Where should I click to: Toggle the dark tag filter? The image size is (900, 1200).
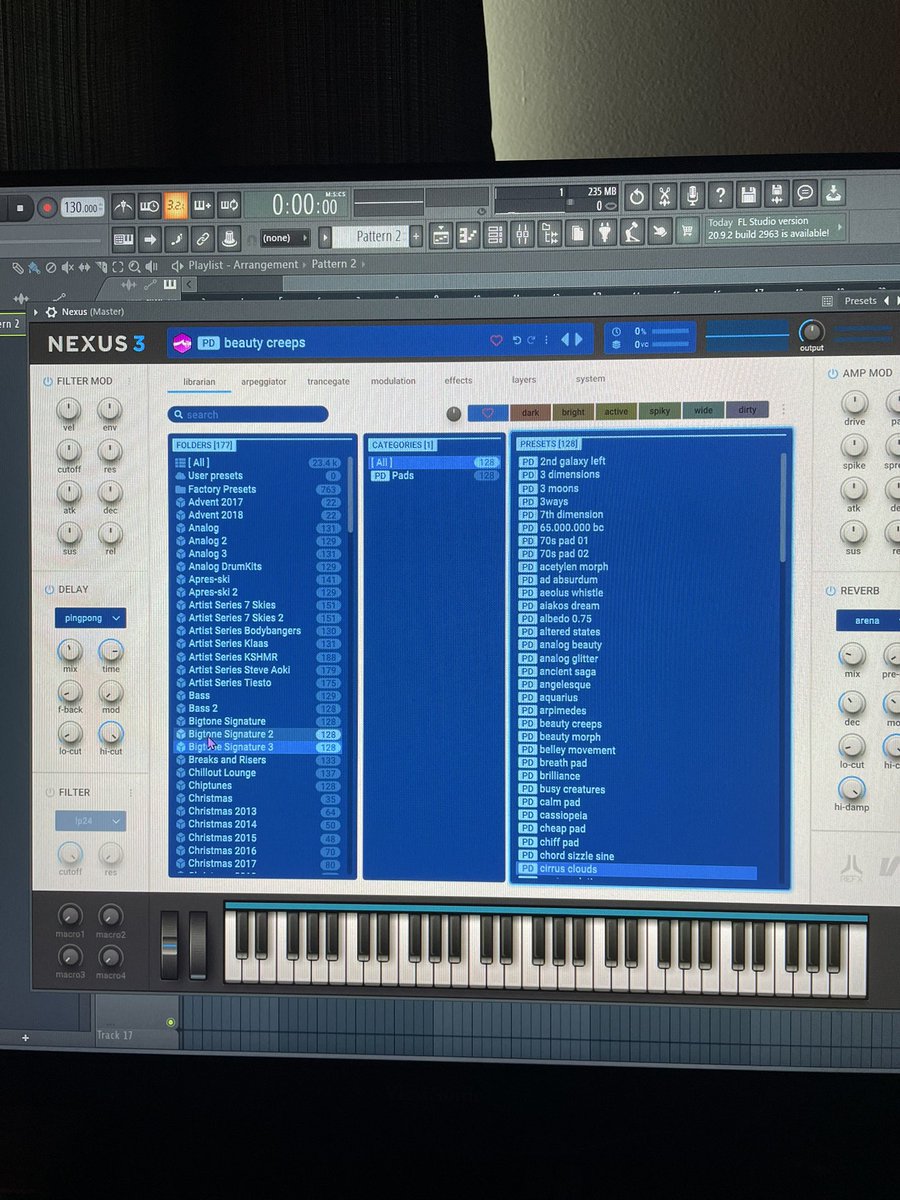530,412
